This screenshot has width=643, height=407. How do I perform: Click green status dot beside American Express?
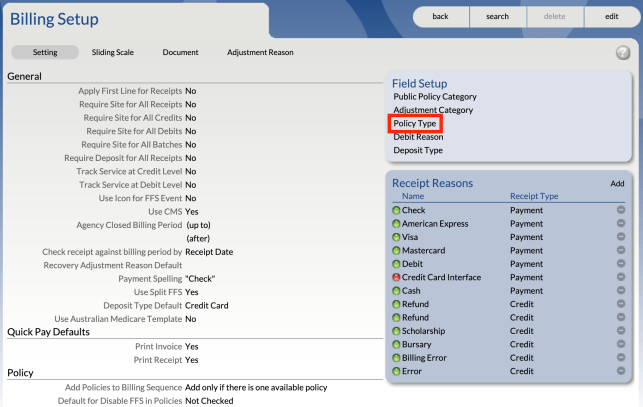click(396, 224)
